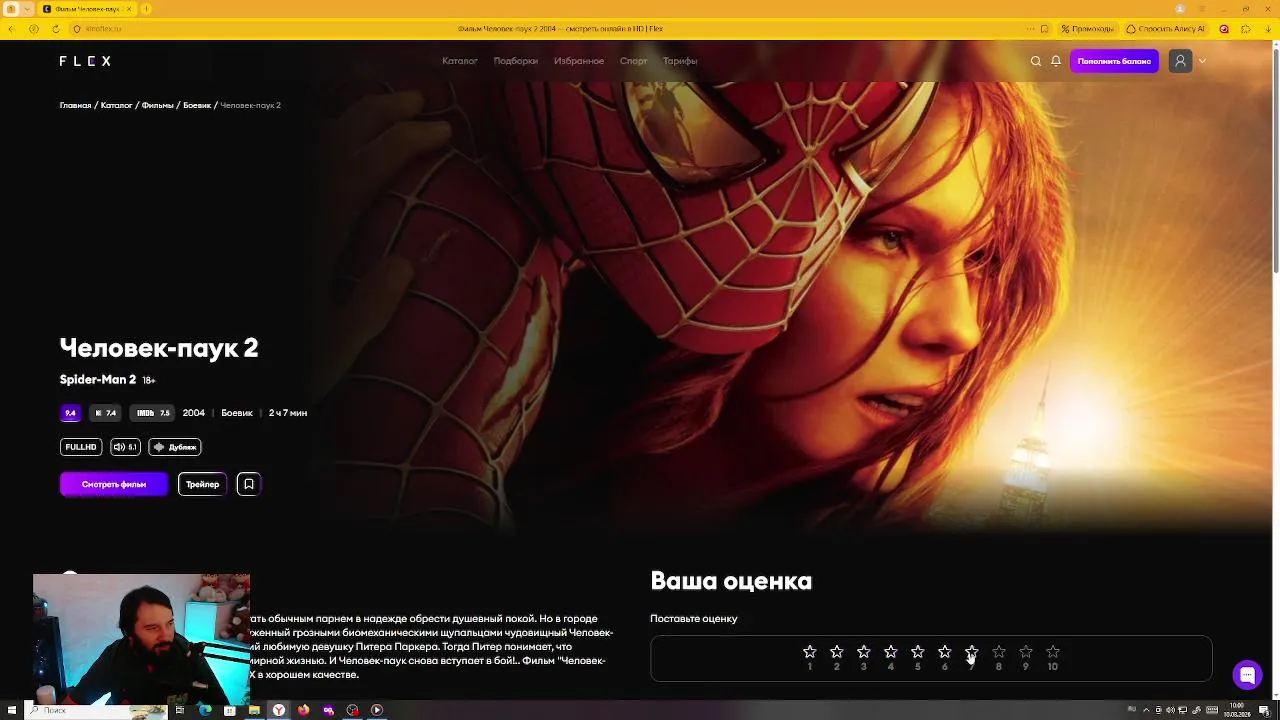The height and width of the screenshot is (720, 1280).
Task: Bookmark the page in address bar
Action: click(1044, 29)
